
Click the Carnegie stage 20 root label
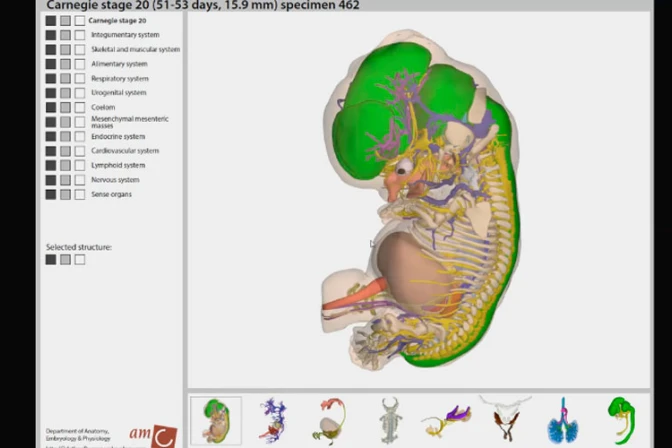(115, 20)
